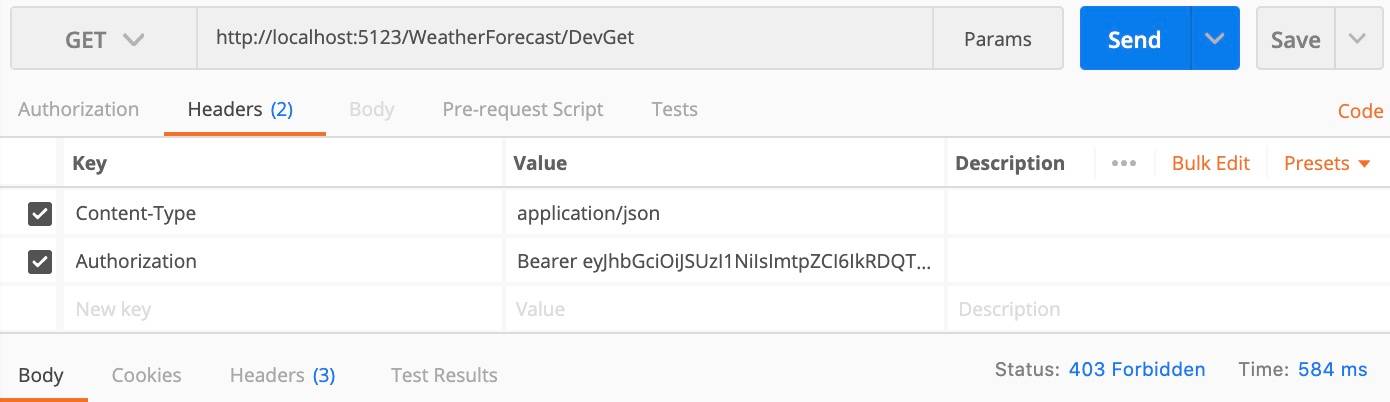The height and width of the screenshot is (402, 1390).
Task: Select the Tests tab
Action: [x=674, y=109]
